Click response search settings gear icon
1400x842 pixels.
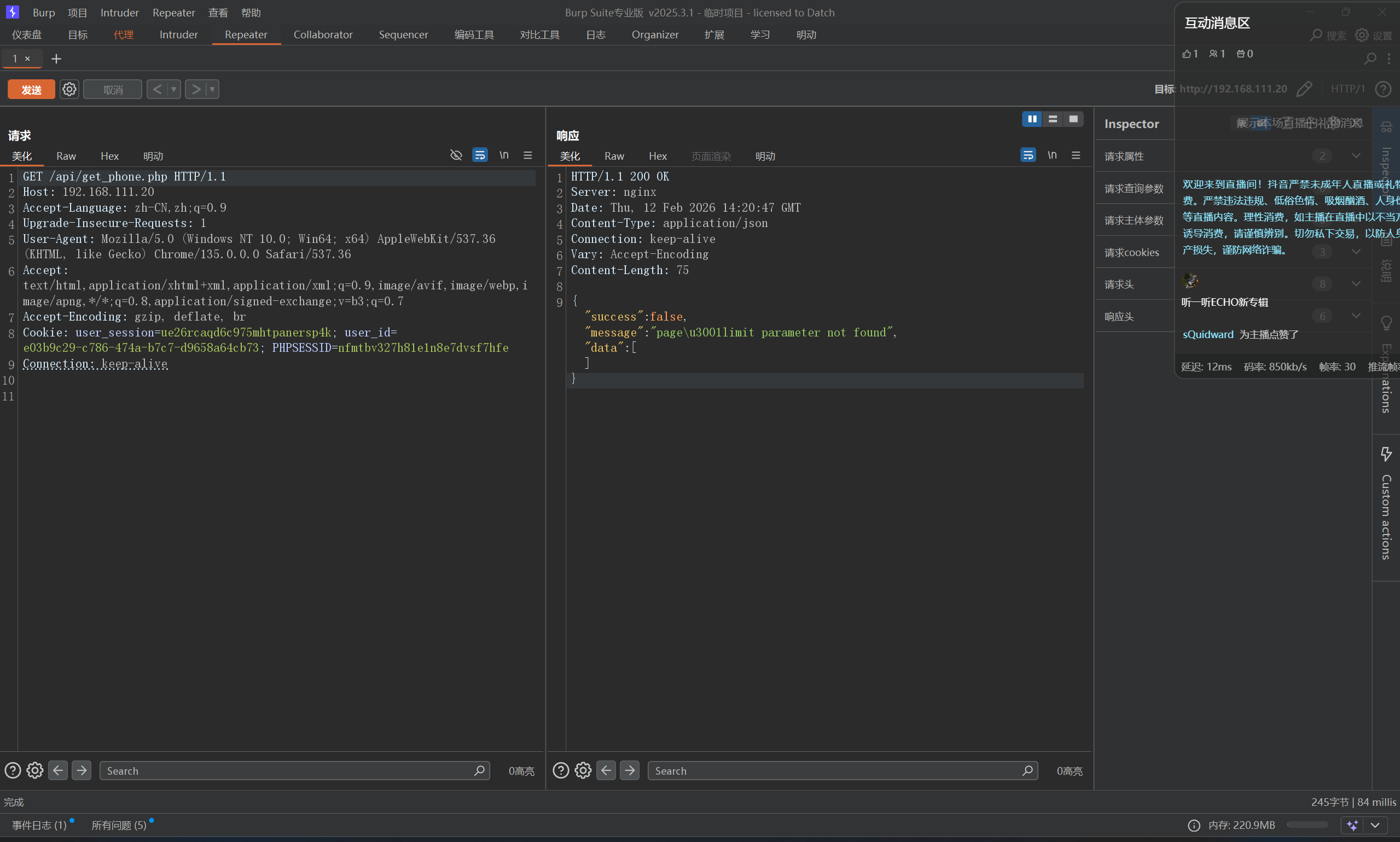pyautogui.click(x=583, y=770)
